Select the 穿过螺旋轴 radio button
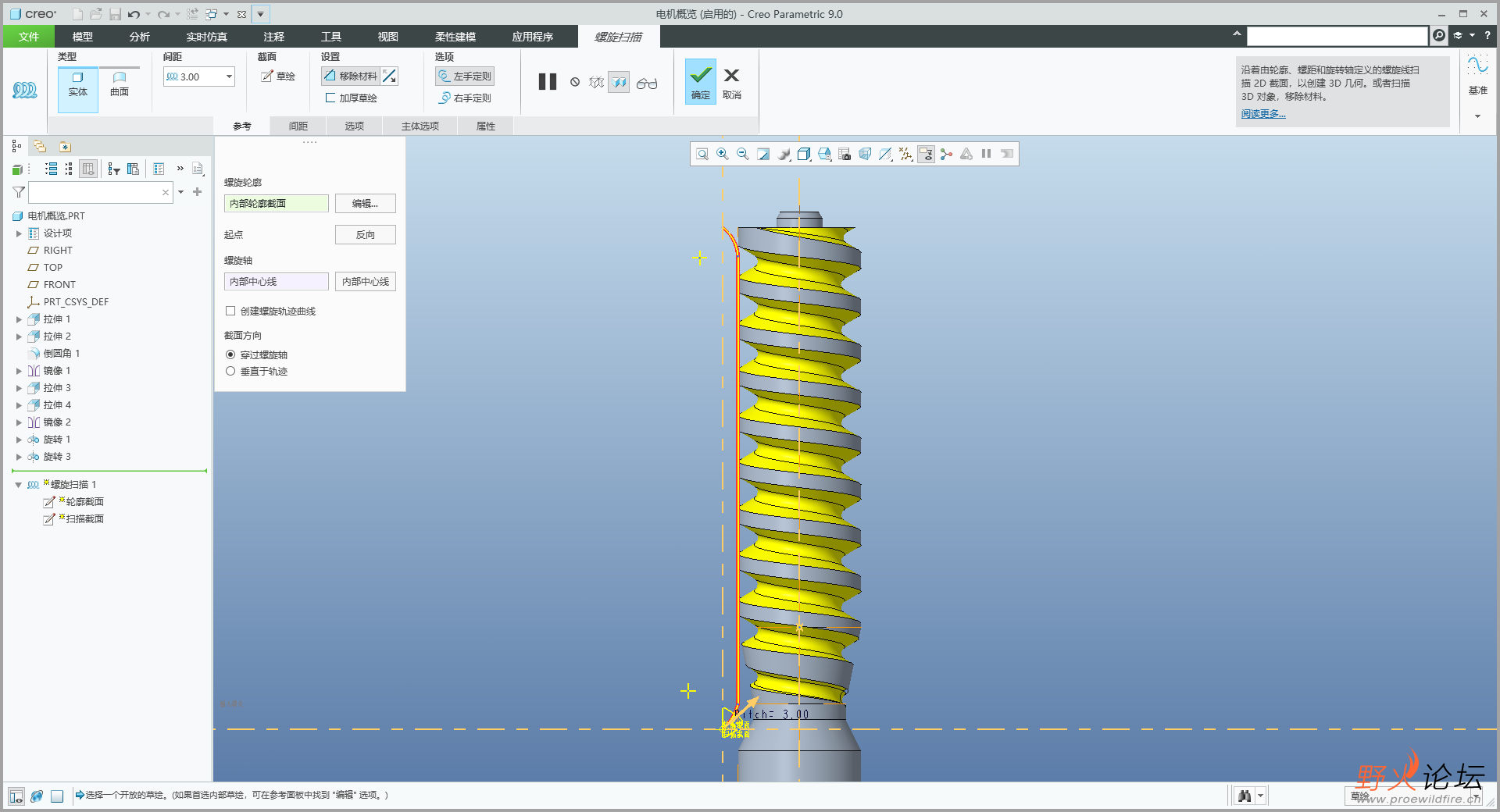The height and width of the screenshot is (812, 1500). point(230,354)
